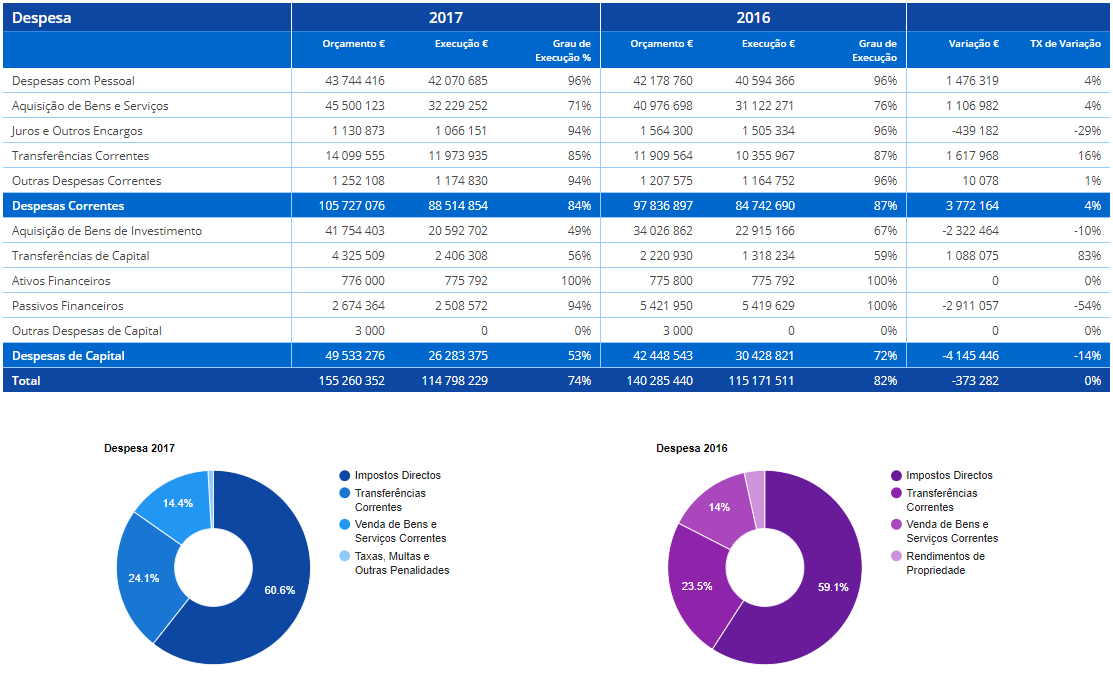Click the TX de Variação column header
Viewport: 1113px width, 700px height.
[x=1065, y=44]
